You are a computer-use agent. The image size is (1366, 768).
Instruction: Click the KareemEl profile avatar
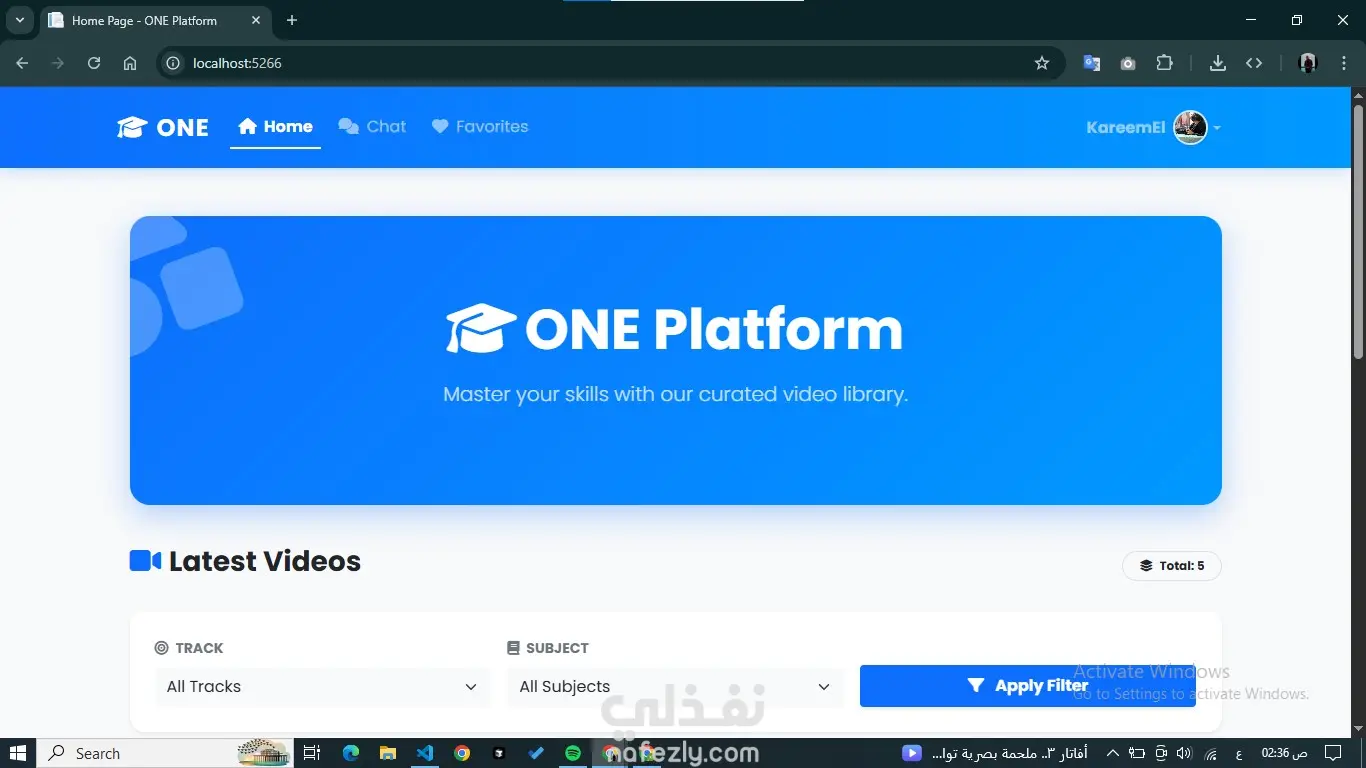[x=1190, y=127]
